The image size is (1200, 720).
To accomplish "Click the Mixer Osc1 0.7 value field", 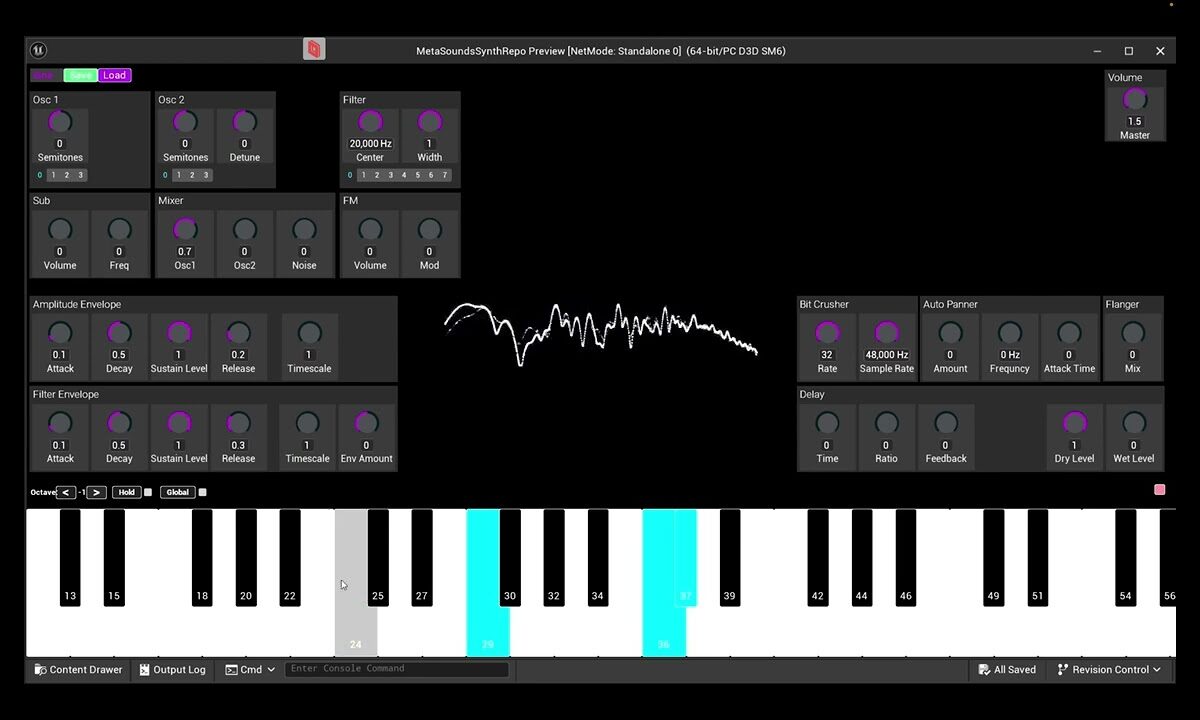I will [185, 252].
